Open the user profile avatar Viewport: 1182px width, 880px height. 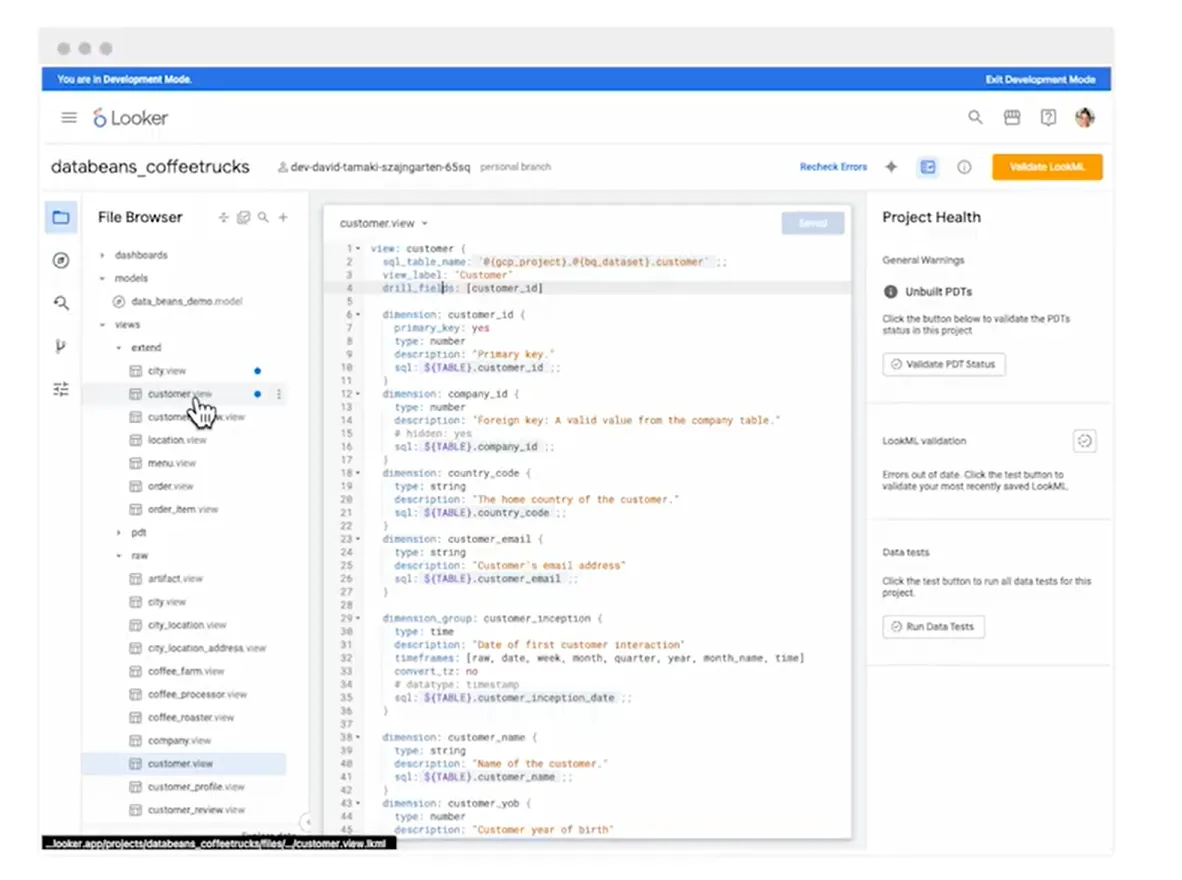(x=1085, y=117)
